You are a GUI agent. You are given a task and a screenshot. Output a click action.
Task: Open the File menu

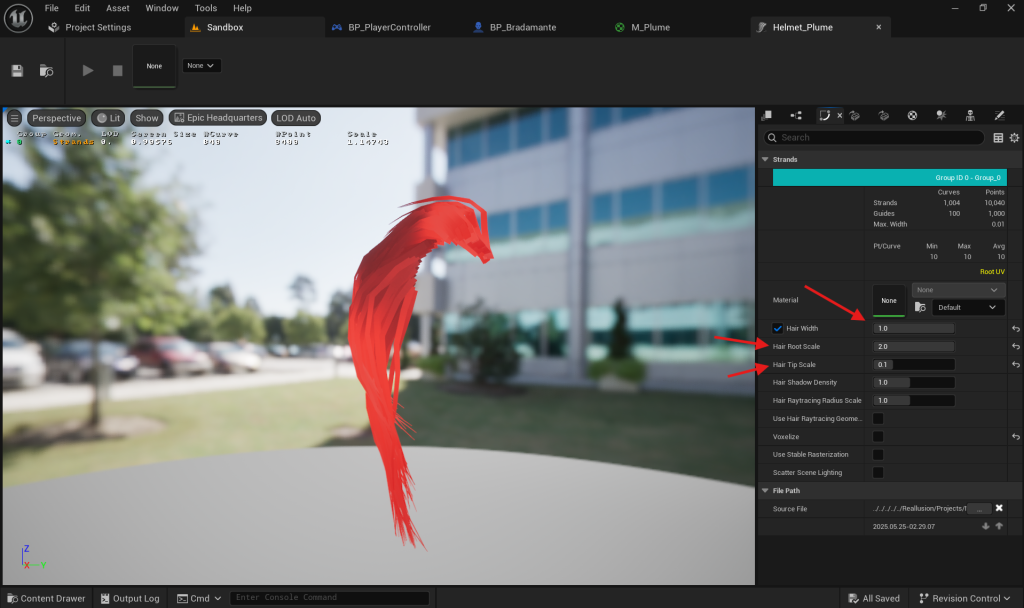point(52,8)
